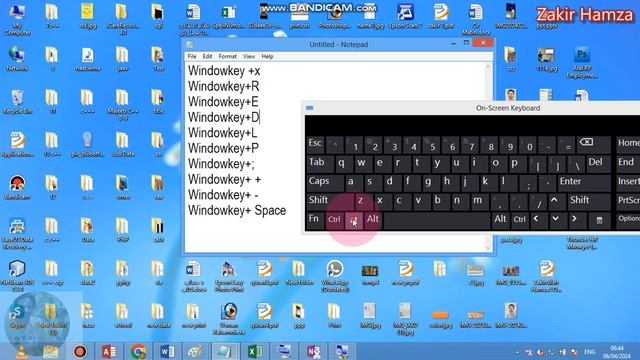
Task: Select WhatsApp desktop shortcut
Action: 335,276
